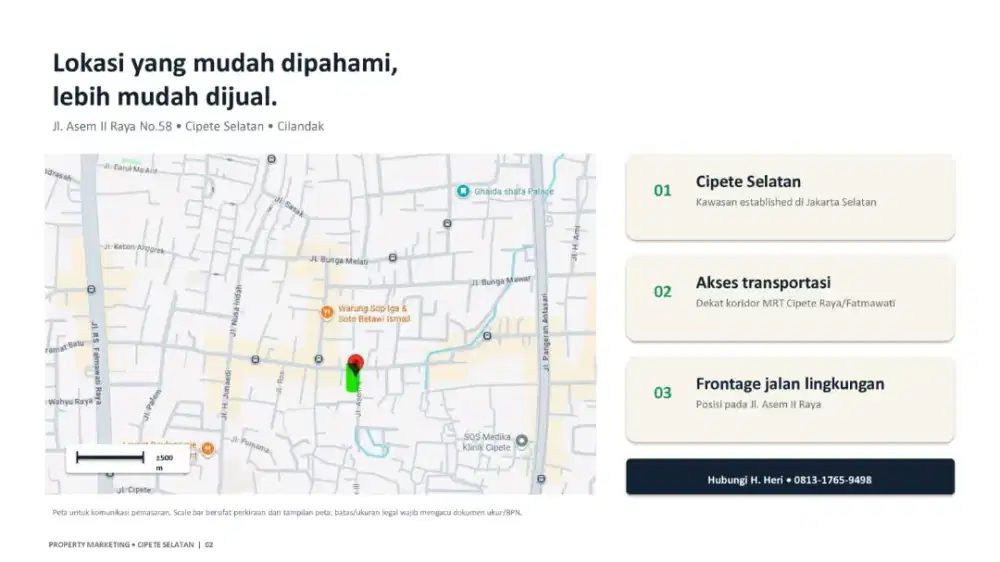Click the 'Ghaida shafa Palace' label
The height and width of the screenshot is (562, 1000).
coord(514,191)
